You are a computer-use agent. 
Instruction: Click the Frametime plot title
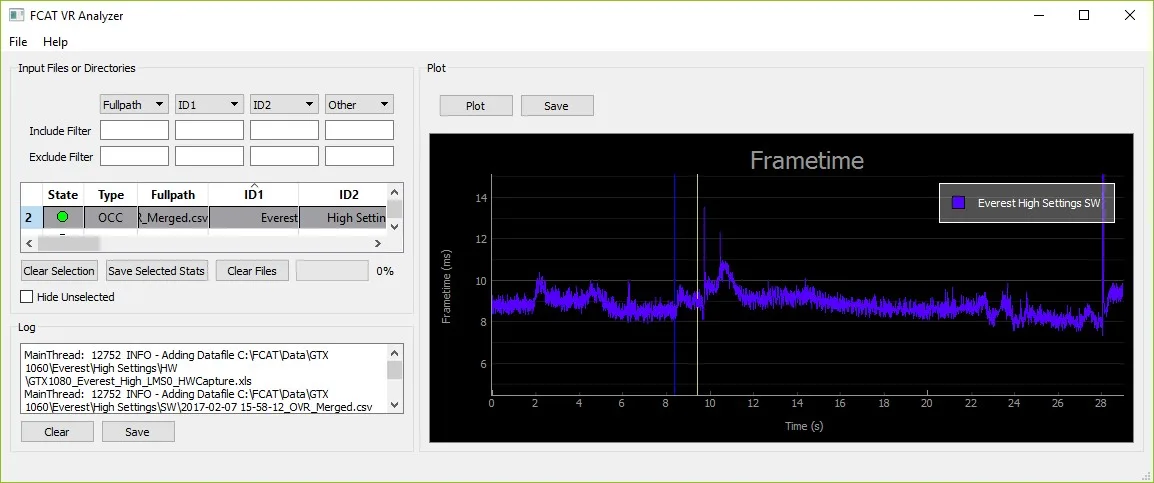pos(807,160)
